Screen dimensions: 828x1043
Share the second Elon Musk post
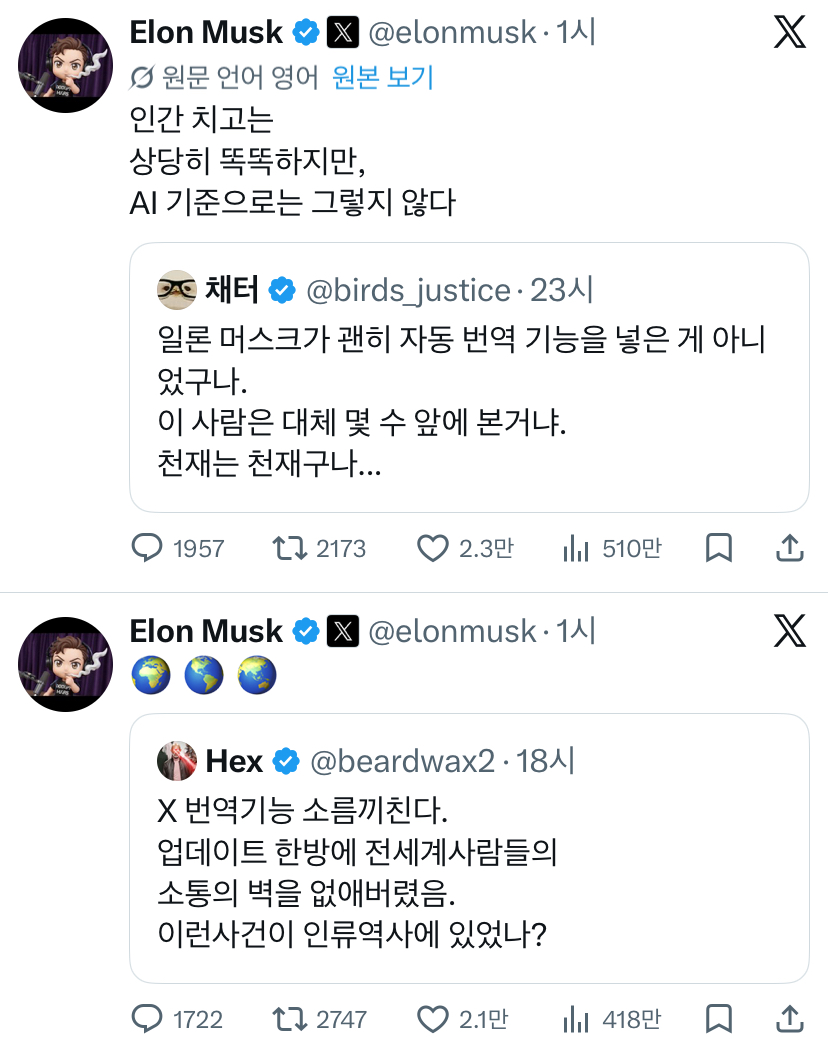click(789, 1019)
